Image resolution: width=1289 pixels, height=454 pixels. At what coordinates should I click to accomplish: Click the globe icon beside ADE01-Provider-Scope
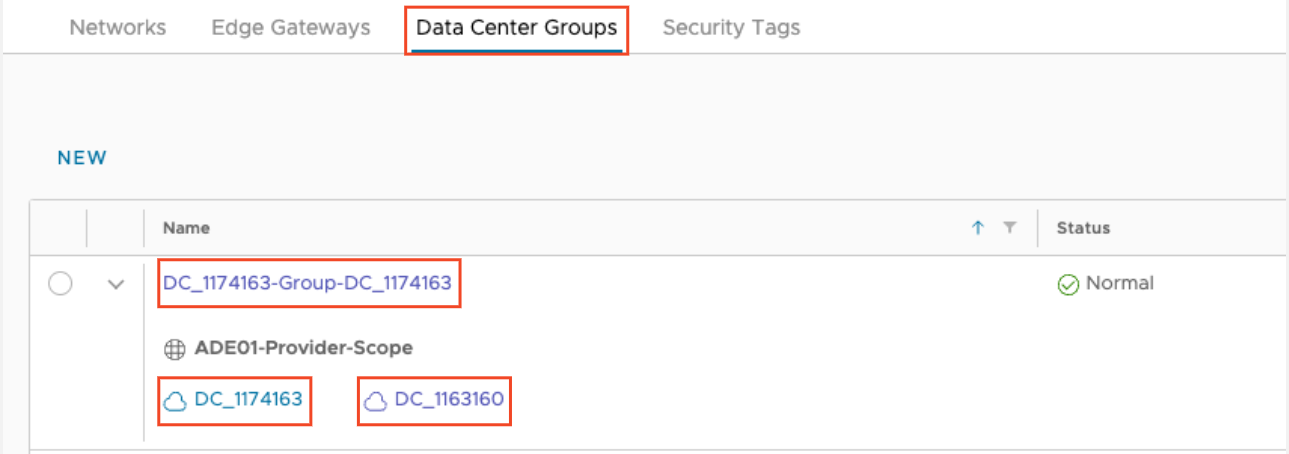175,349
